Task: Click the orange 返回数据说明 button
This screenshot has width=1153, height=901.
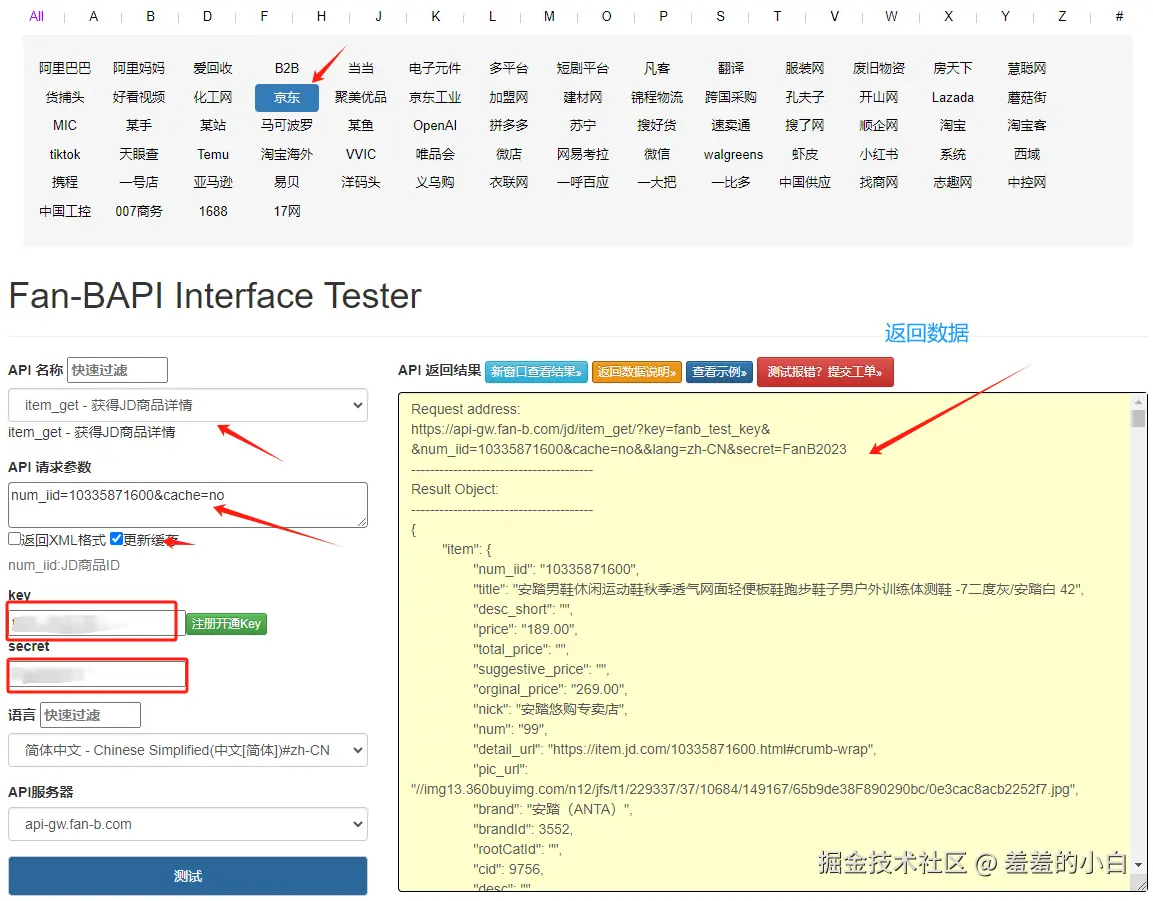Action: pos(637,372)
